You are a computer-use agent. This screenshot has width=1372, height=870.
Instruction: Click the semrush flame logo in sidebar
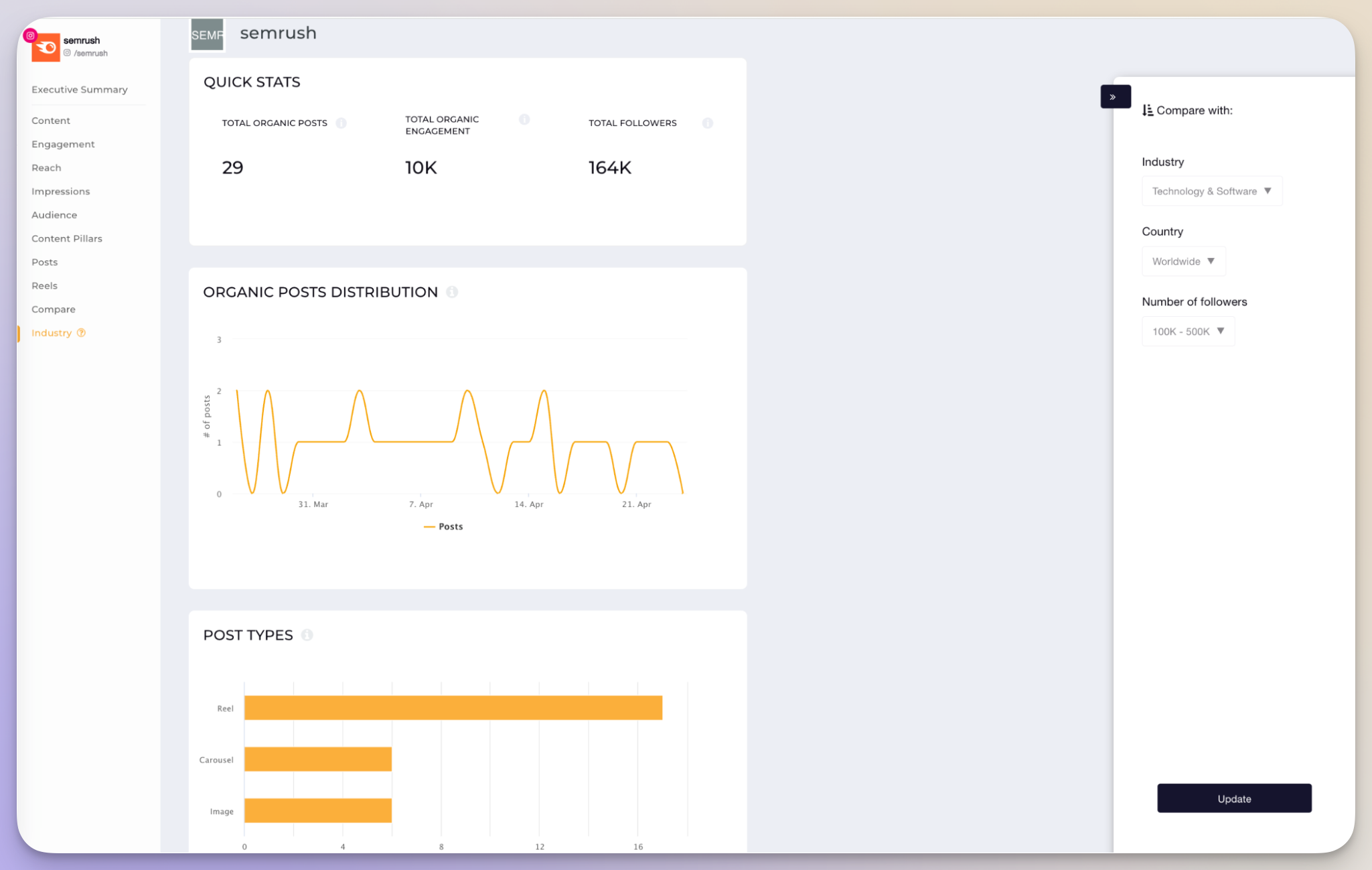[46, 48]
